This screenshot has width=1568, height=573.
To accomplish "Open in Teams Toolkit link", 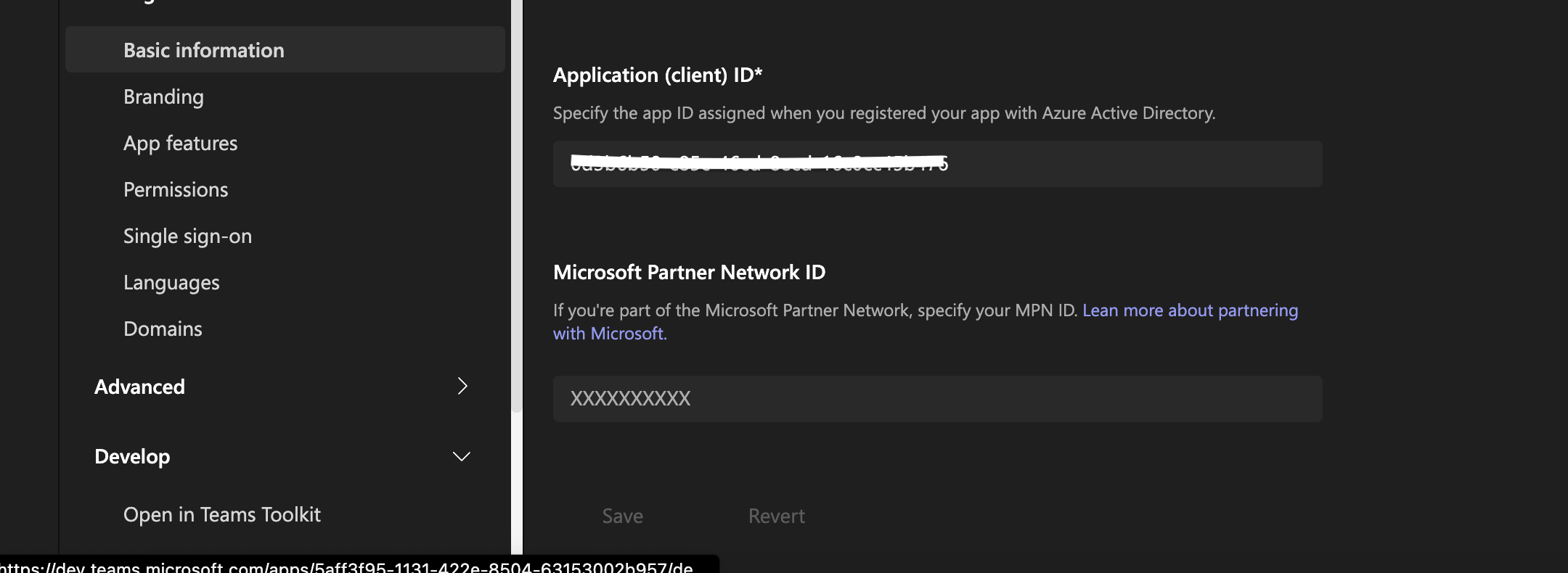I will 221,514.
